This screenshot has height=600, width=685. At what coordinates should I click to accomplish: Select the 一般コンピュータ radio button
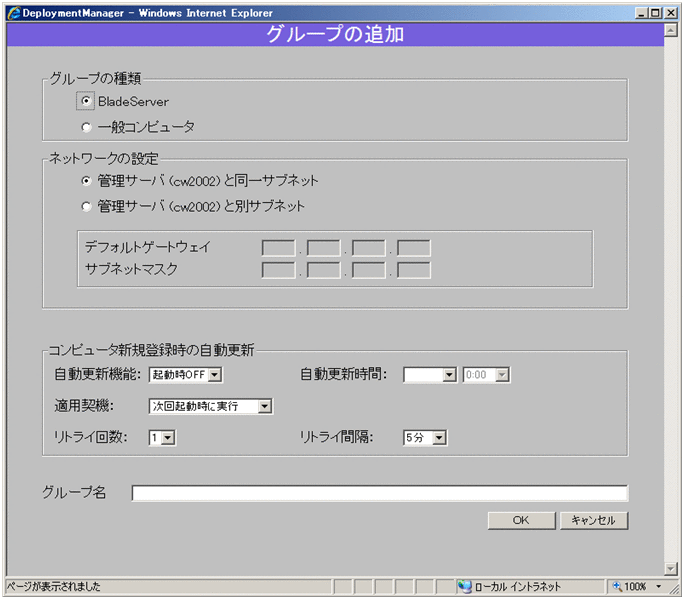coord(86,127)
